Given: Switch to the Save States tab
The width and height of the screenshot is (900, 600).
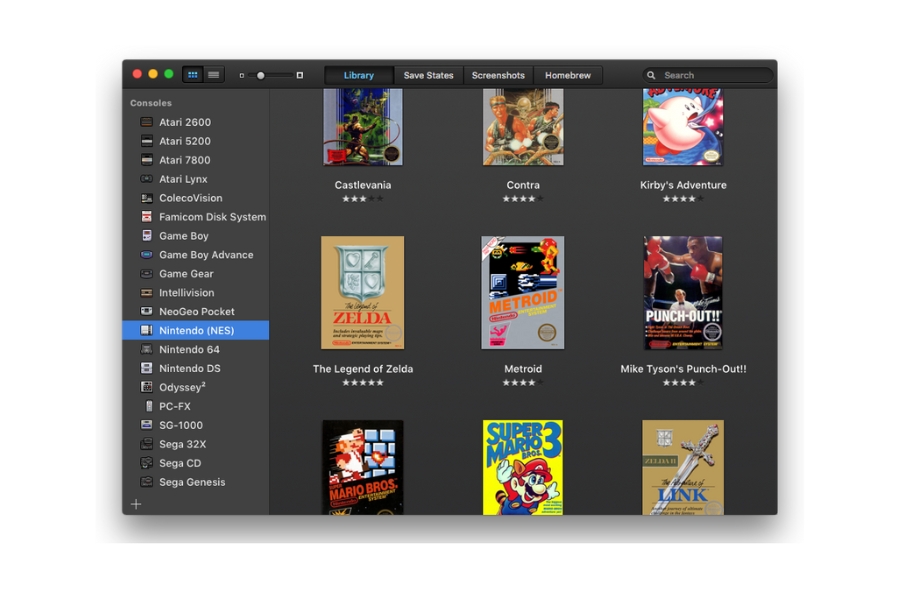Looking at the screenshot, I should 429,74.
